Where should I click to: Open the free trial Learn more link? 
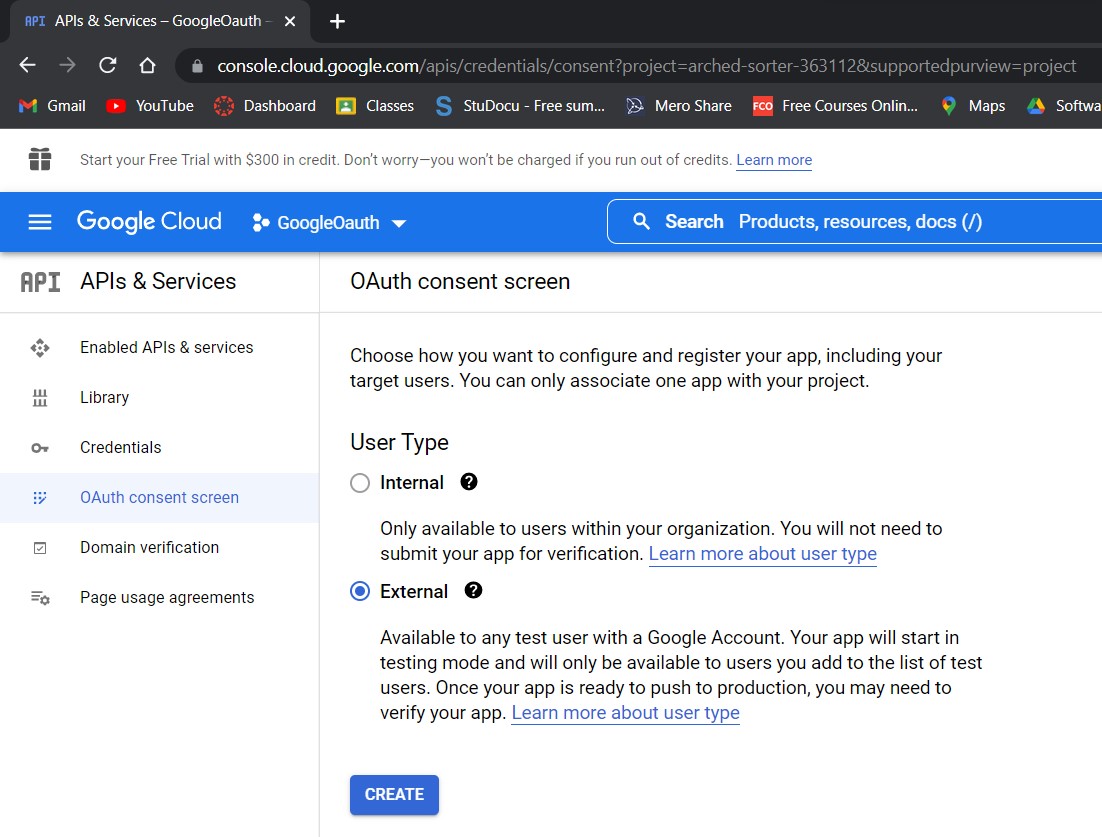pos(773,160)
